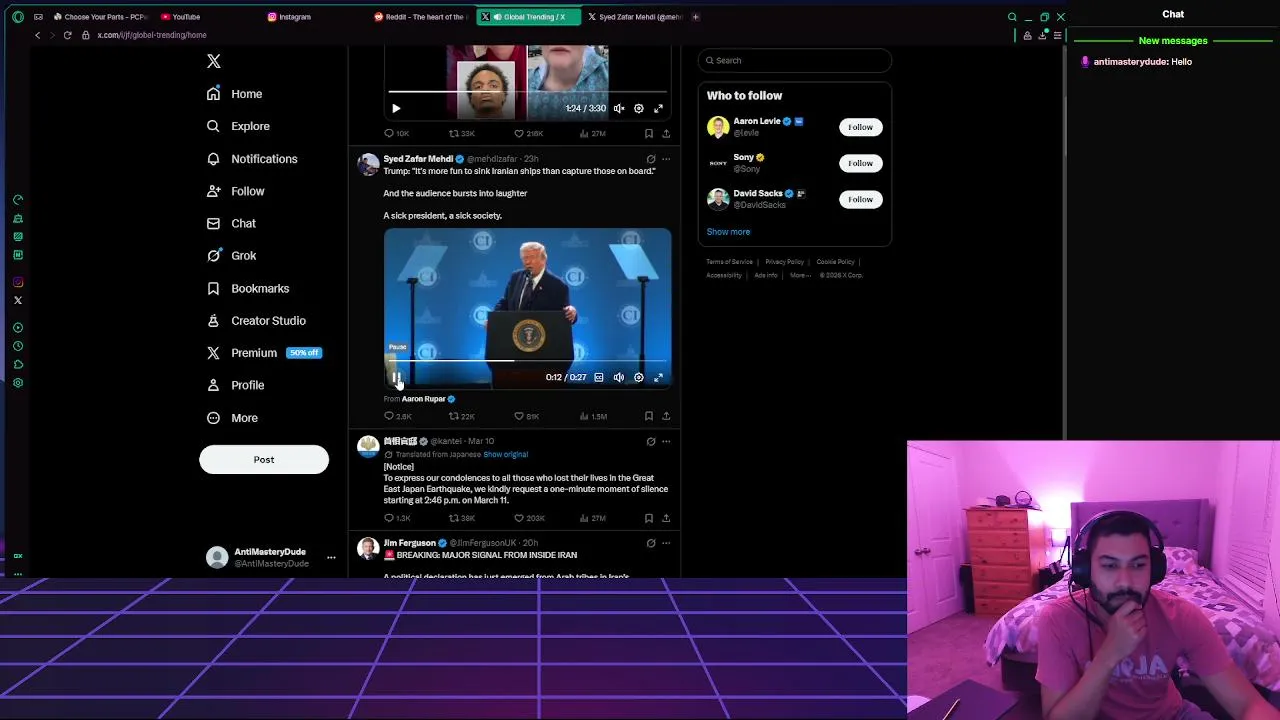Open Grok icon on @kantei post
Image resolution: width=1280 pixels, height=720 pixels.
click(x=651, y=441)
